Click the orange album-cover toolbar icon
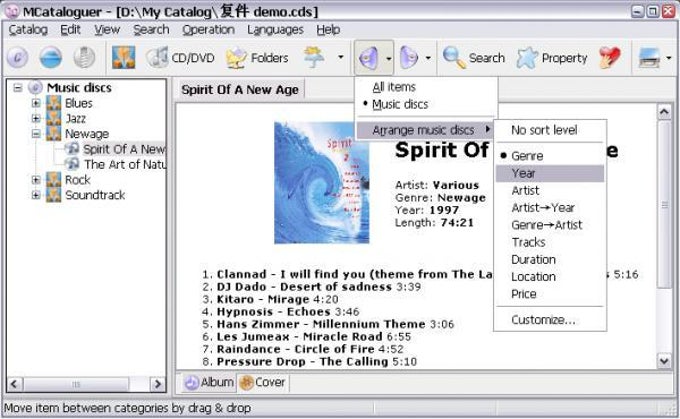The width and height of the screenshot is (680, 419). coord(124,57)
